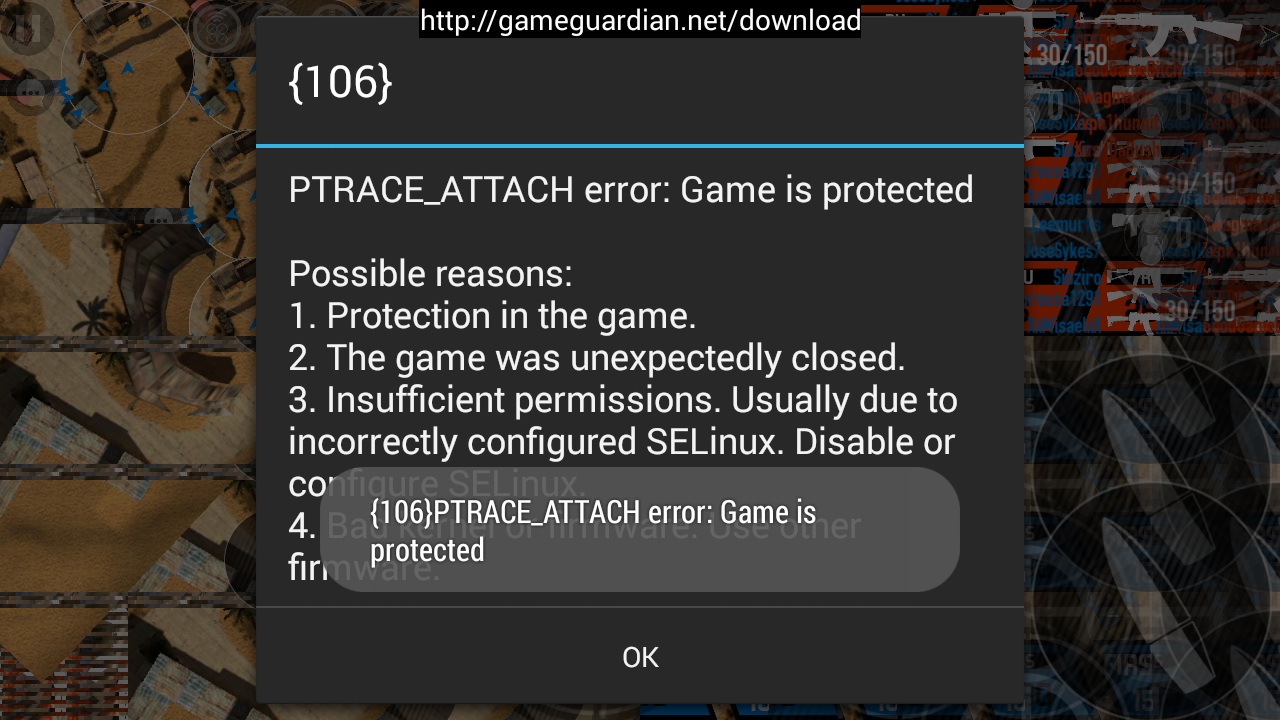Click the PTRACE_ATTACH error headline text

coord(631,189)
